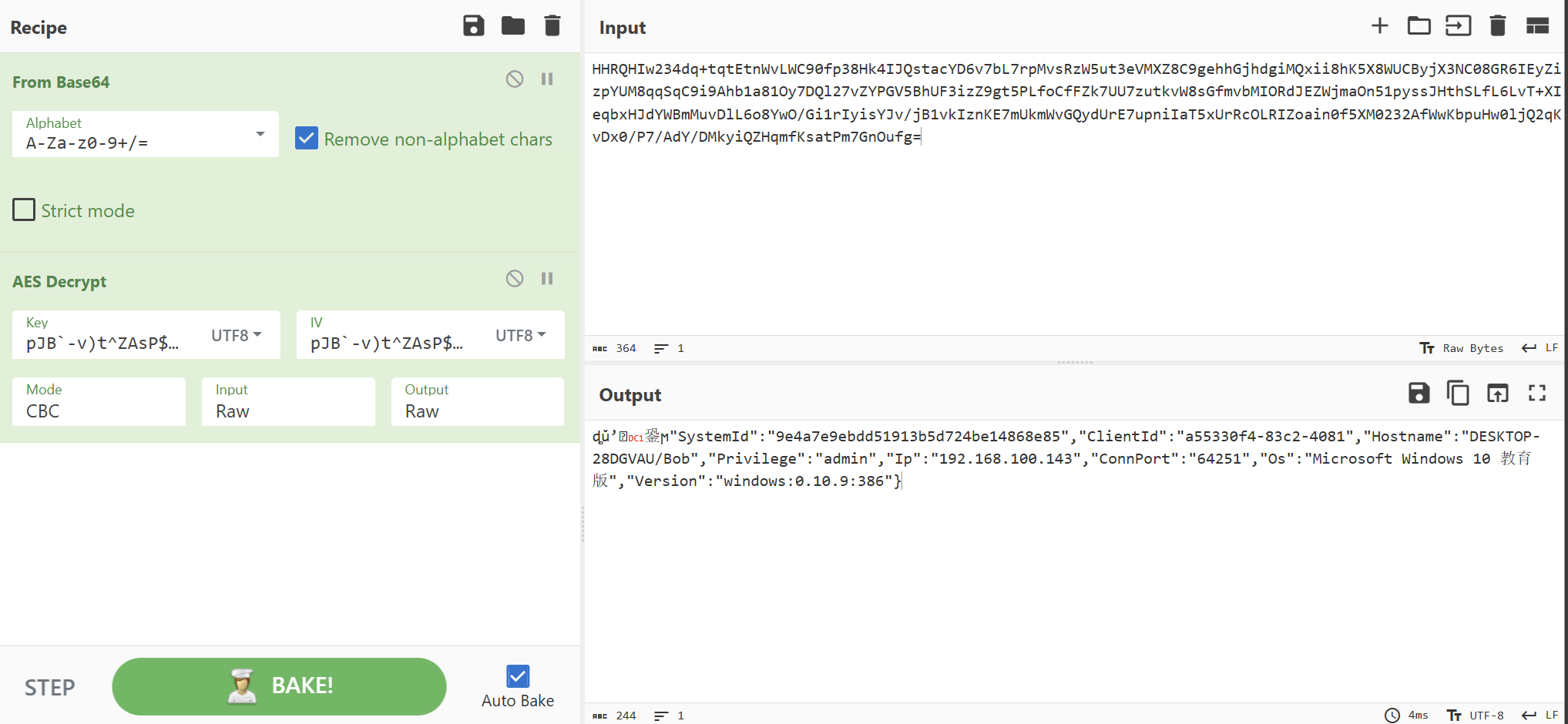Open file as input

[1459, 25]
